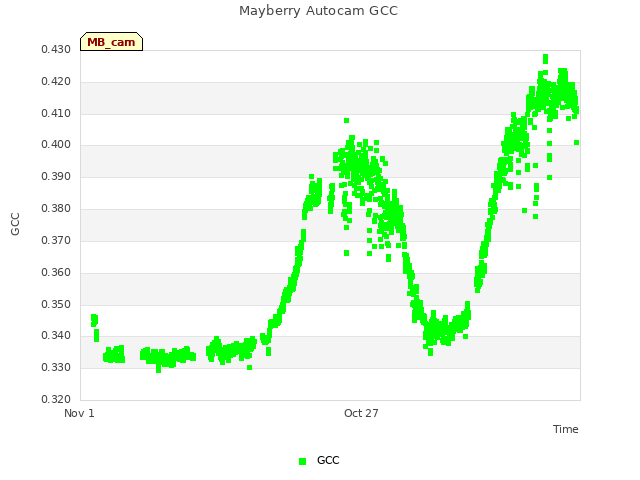Click the highest data point above 0.420
The image size is (640, 480).
[545, 59]
